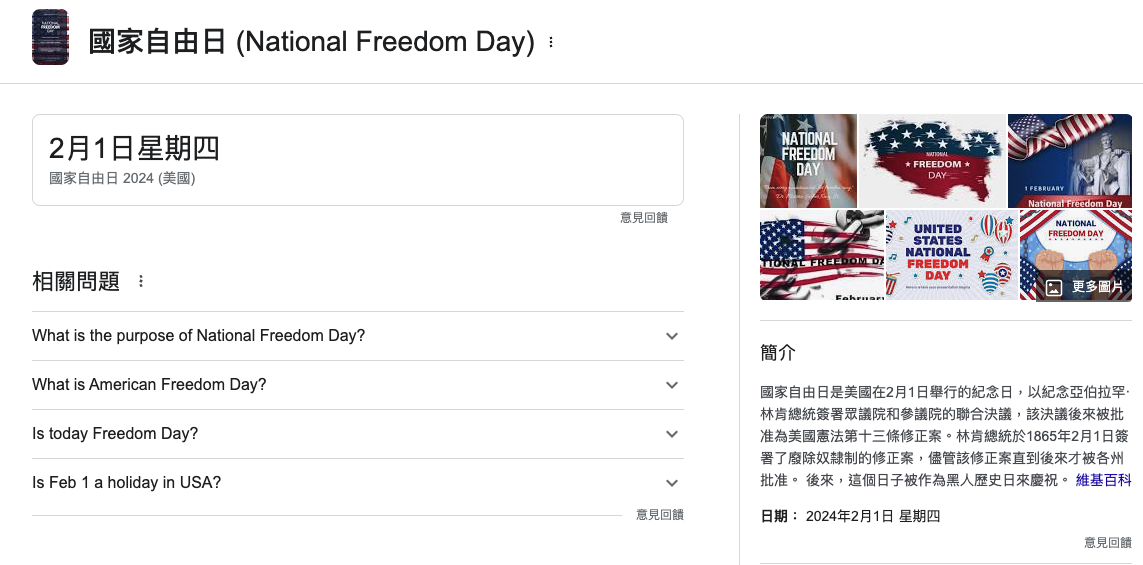Viewport: 1143px width, 565px height.
Task: Open the 維基百科 link
Action: click(1104, 480)
